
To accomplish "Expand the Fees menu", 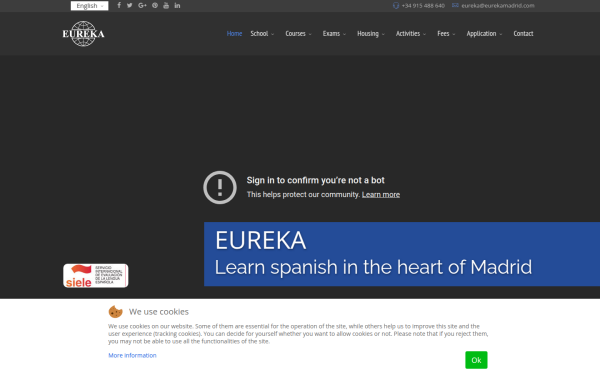I will click(446, 34).
